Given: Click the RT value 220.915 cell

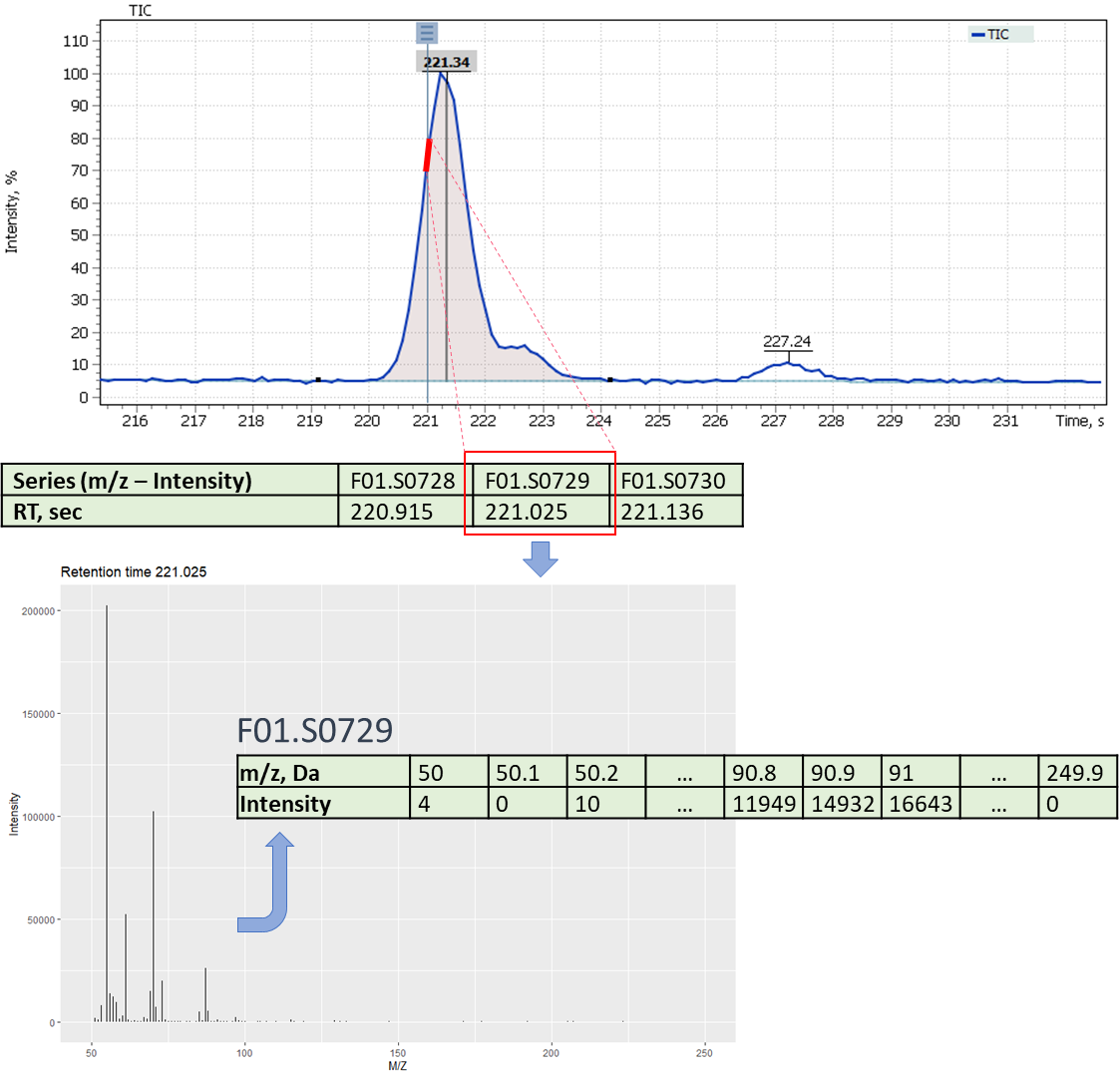Looking at the screenshot, I should click(402, 512).
